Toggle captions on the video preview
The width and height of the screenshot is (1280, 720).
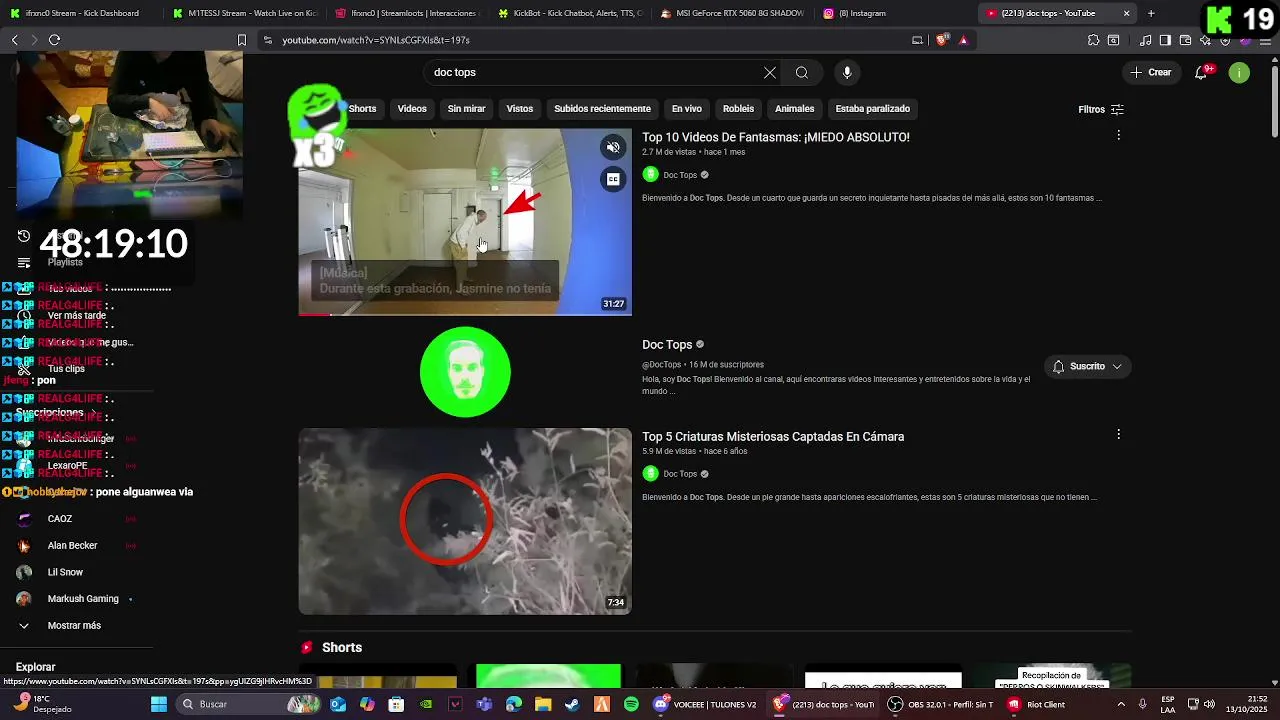pos(614,179)
